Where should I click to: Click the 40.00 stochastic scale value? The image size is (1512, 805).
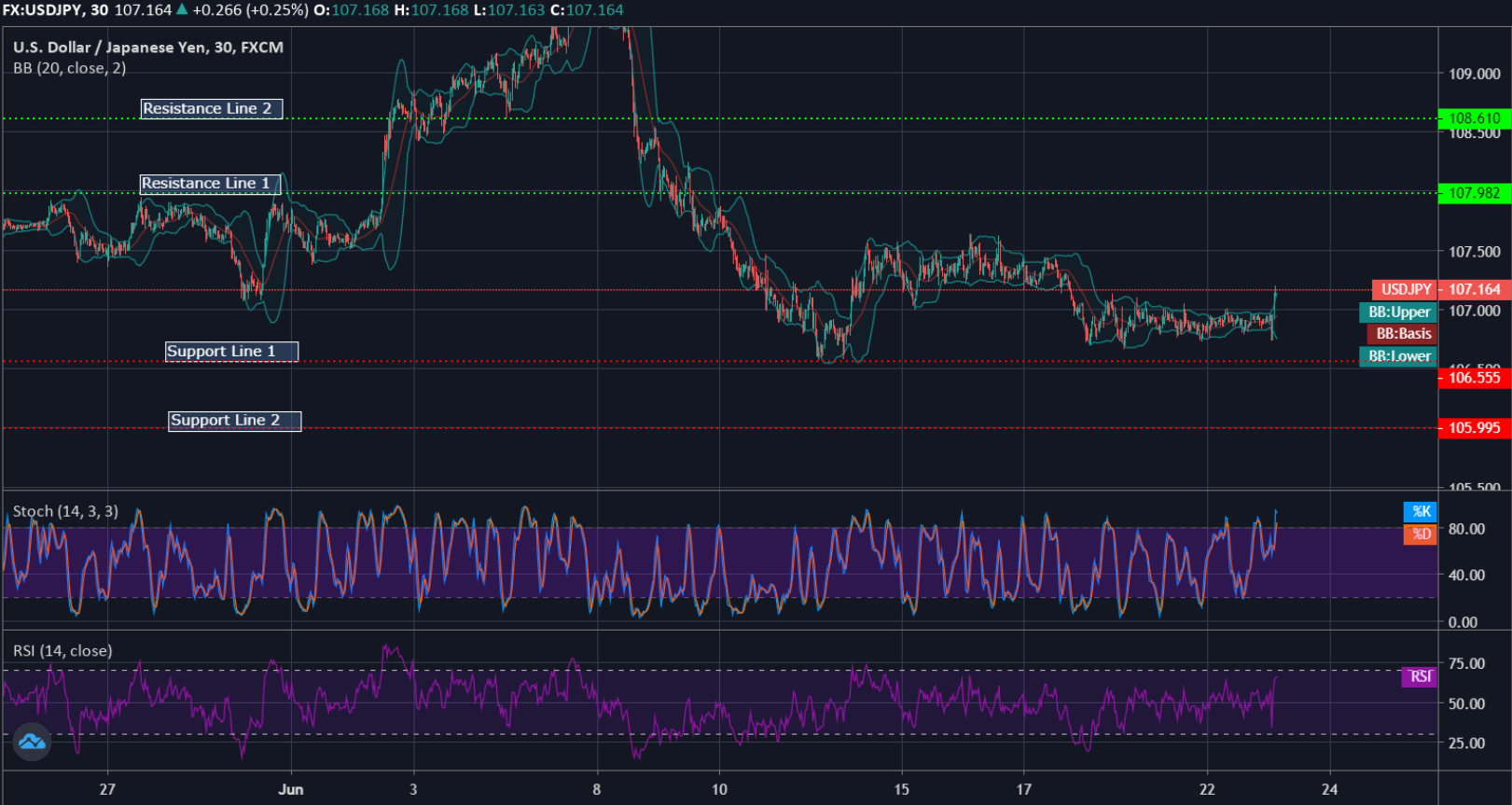pos(1466,576)
